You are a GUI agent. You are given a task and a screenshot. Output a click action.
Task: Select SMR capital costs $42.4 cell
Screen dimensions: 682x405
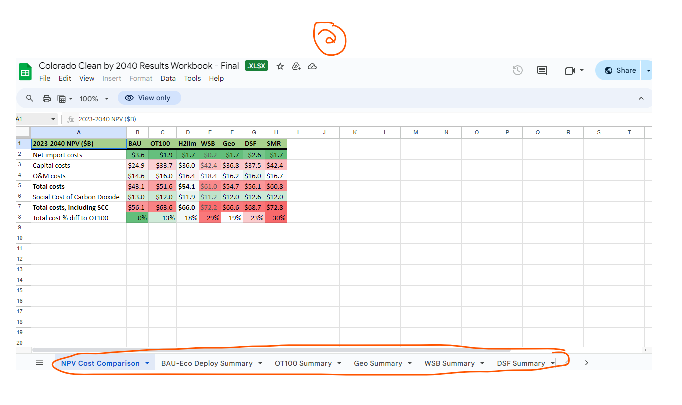[x=276, y=165]
